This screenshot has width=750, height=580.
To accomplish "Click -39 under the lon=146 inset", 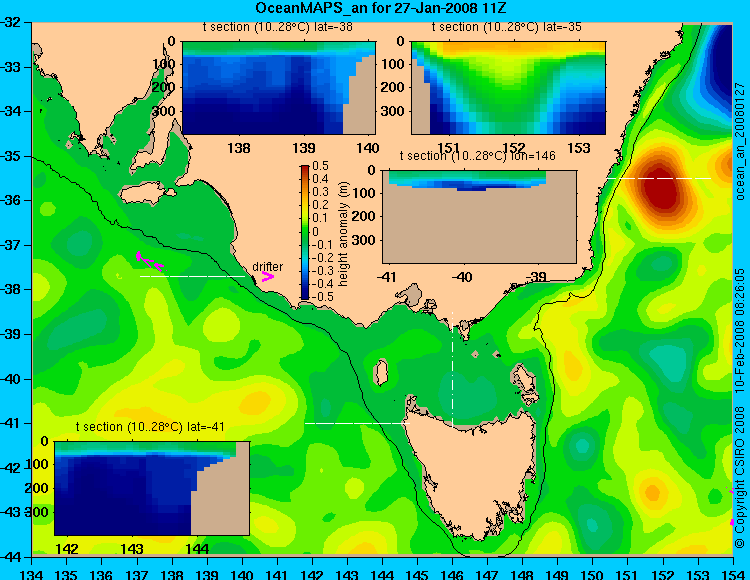I will pyautogui.click(x=536, y=277).
